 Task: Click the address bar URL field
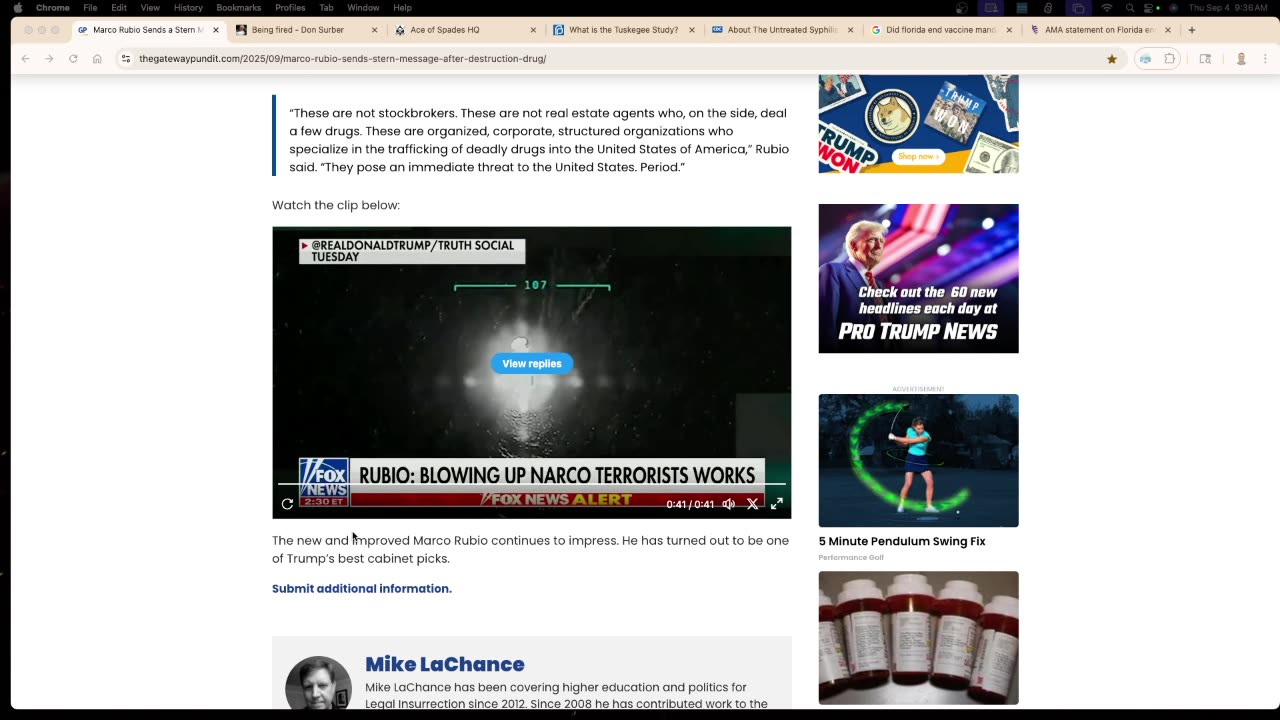point(620,59)
